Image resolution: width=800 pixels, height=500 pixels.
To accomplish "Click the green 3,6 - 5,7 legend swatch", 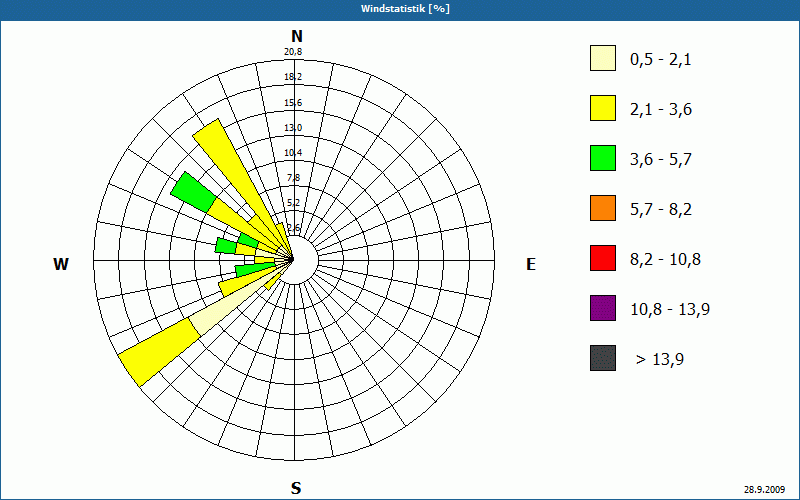I will [603, 158].
